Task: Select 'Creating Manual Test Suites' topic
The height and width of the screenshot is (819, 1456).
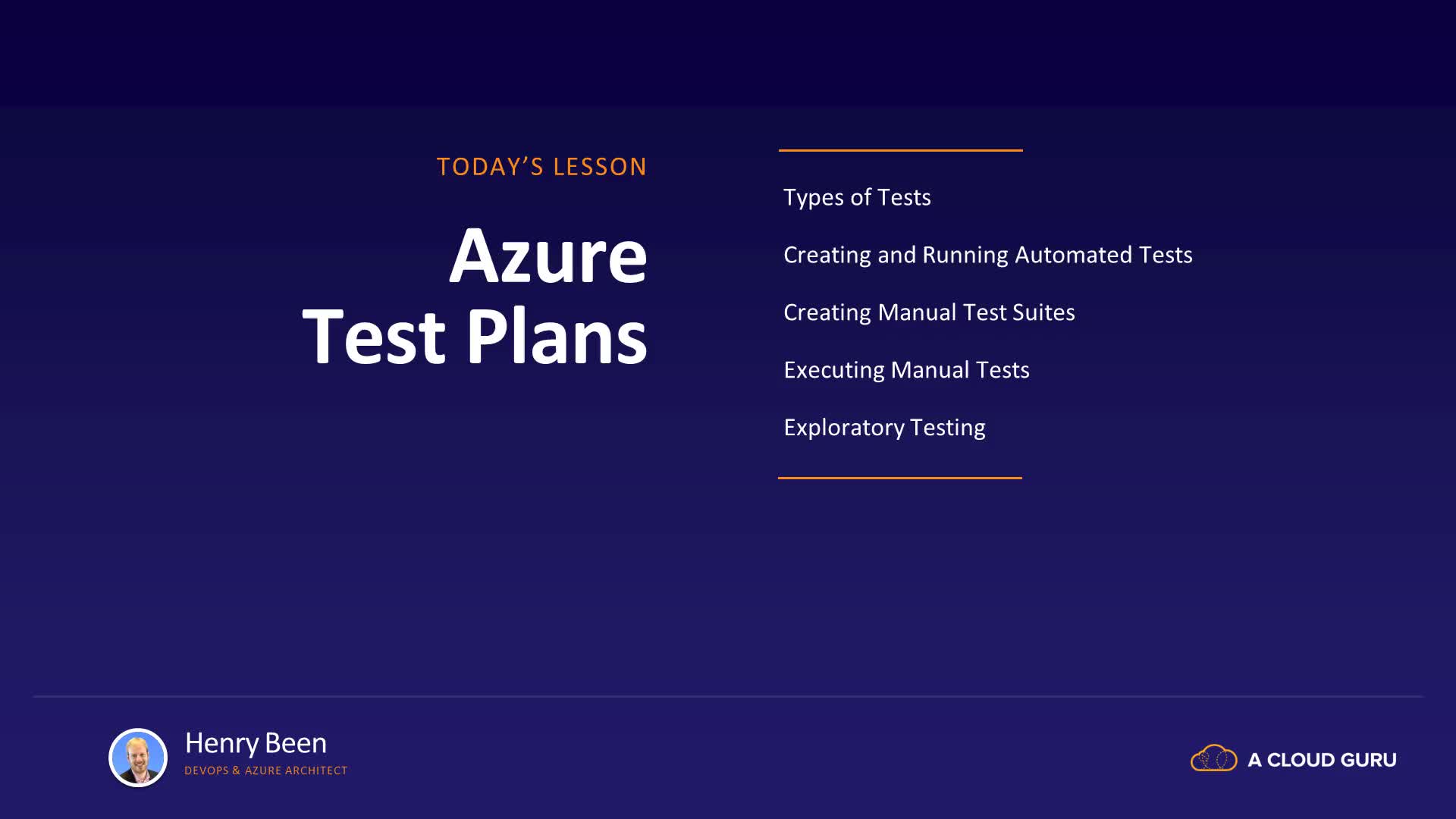Action: tap(929, 312)
